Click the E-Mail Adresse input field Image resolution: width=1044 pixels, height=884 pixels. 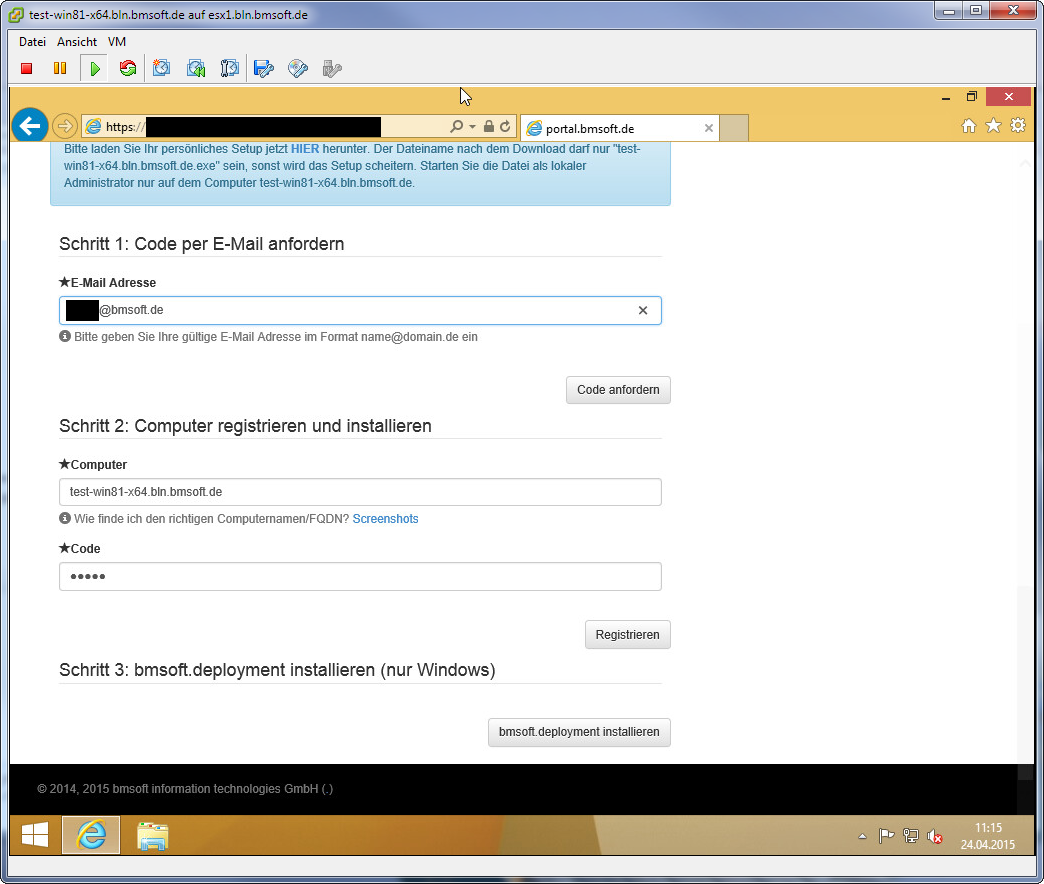(x=360, y=310)
